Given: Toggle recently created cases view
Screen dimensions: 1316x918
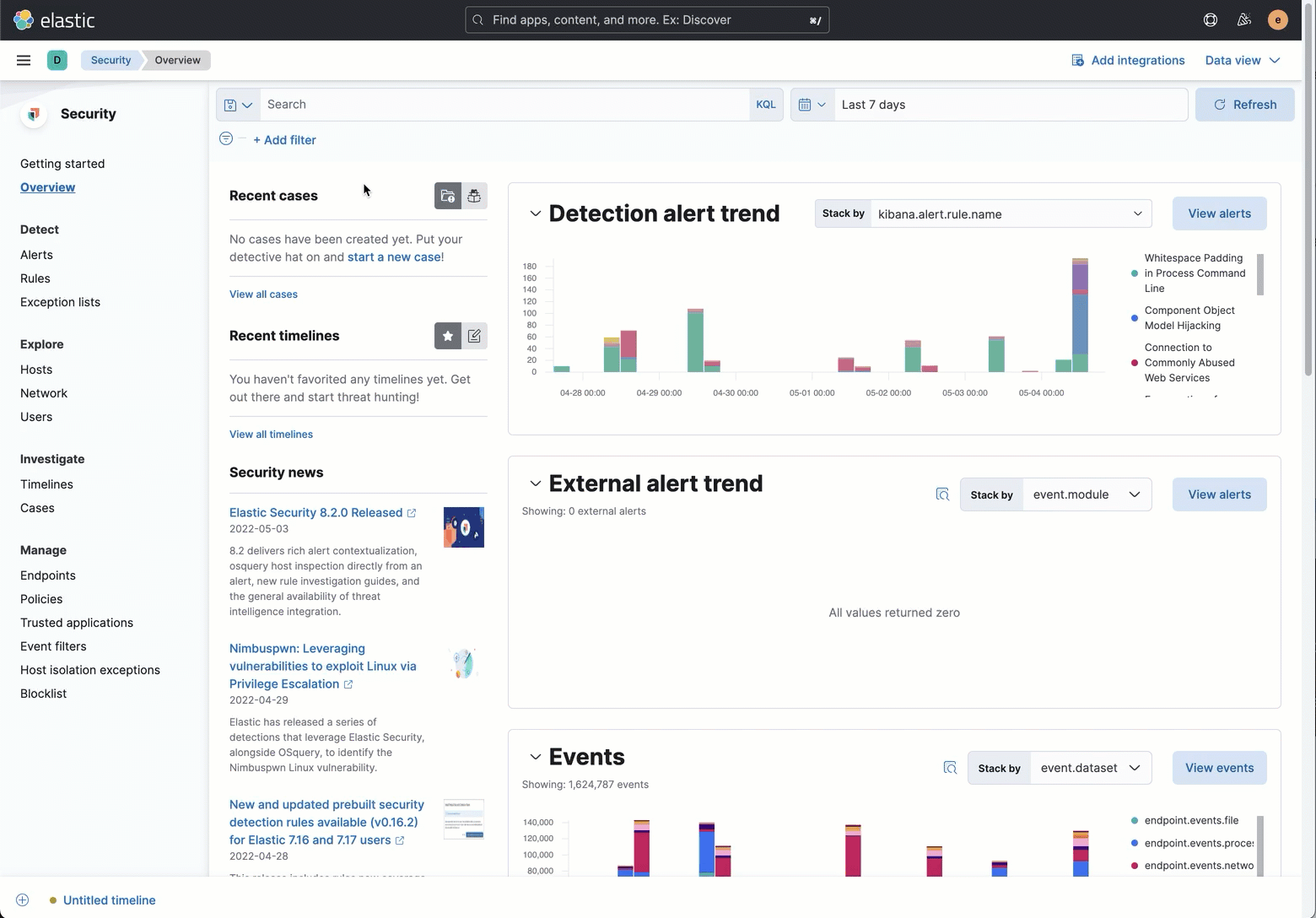Looking at the screenshot, I should pos(448,196).
